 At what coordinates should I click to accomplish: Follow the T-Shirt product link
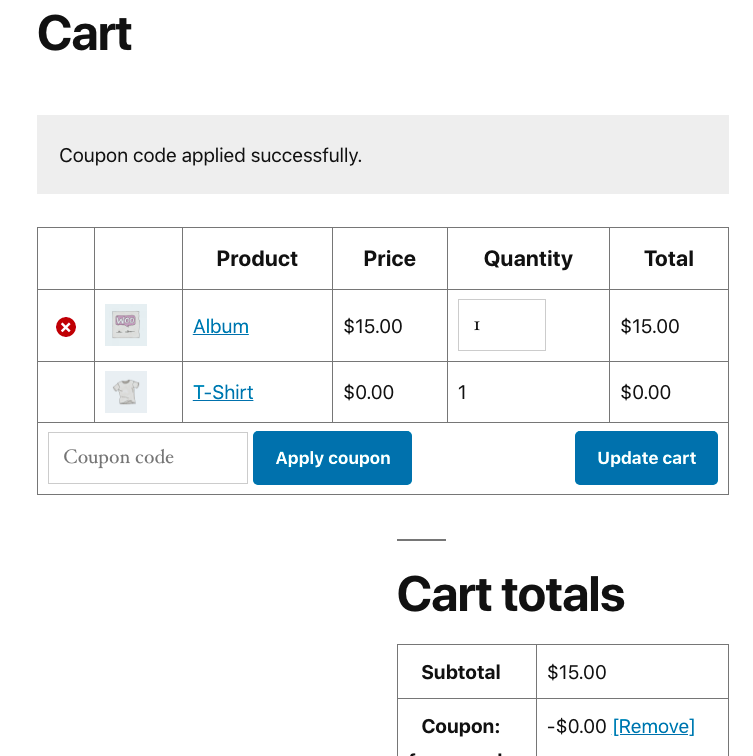(223, 392)
